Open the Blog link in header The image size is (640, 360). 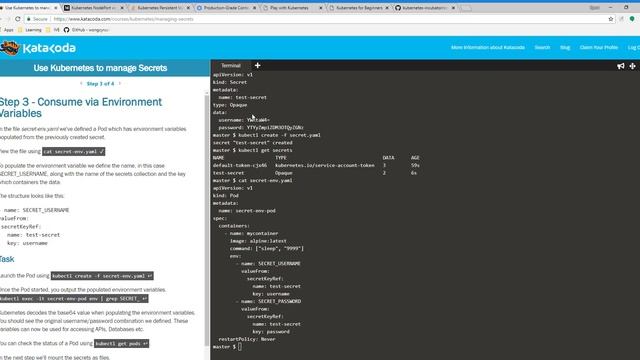(x=565, y=47)
